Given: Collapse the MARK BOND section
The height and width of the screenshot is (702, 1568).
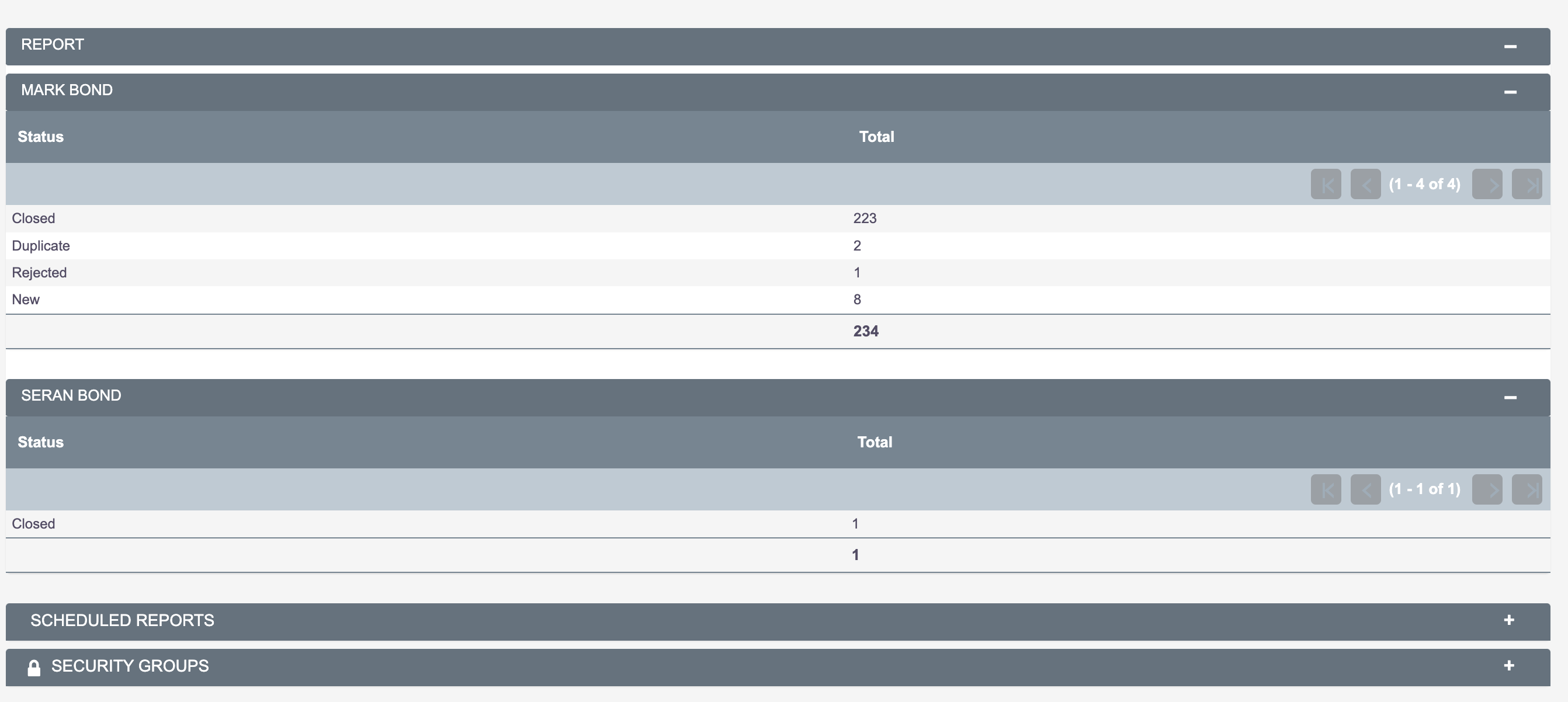Looking at the screenshot, I should pyautogui.click(x=1510, y=92).
